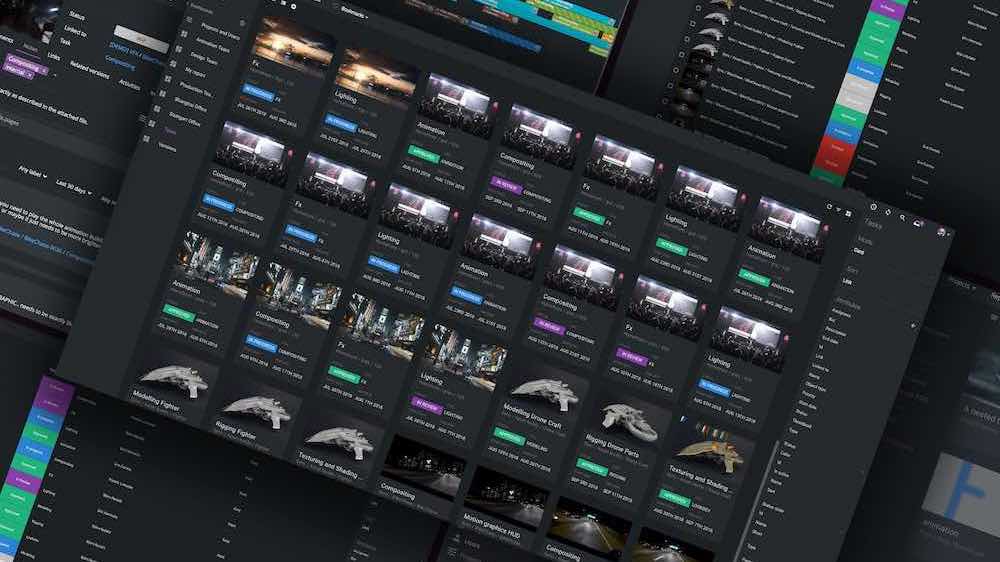
Task: Select Shanghai Office in sidebar list
Action: 191,104
